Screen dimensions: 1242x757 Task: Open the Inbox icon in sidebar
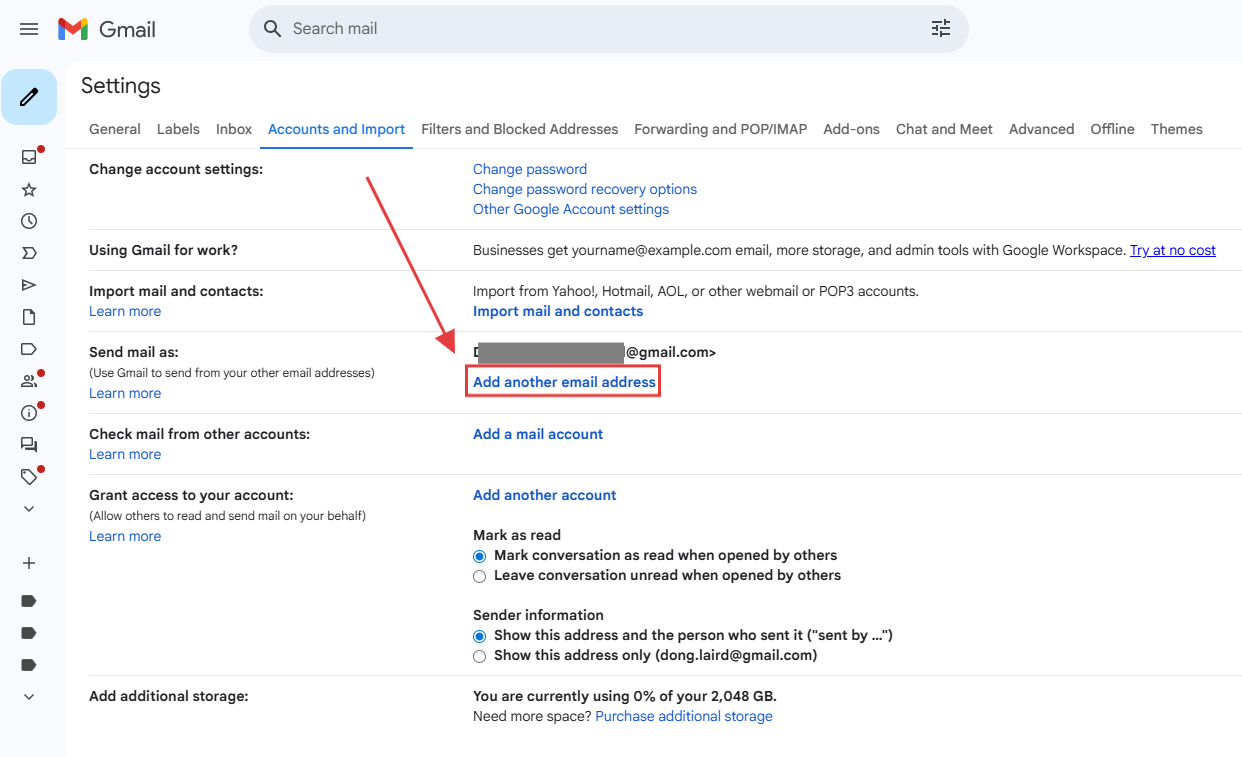[29, 157]
